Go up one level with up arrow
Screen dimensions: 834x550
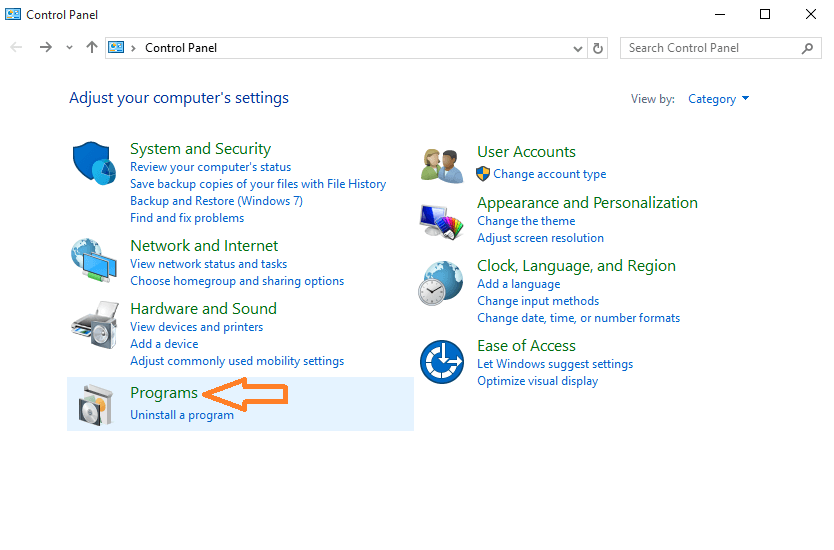pos(92,47)
